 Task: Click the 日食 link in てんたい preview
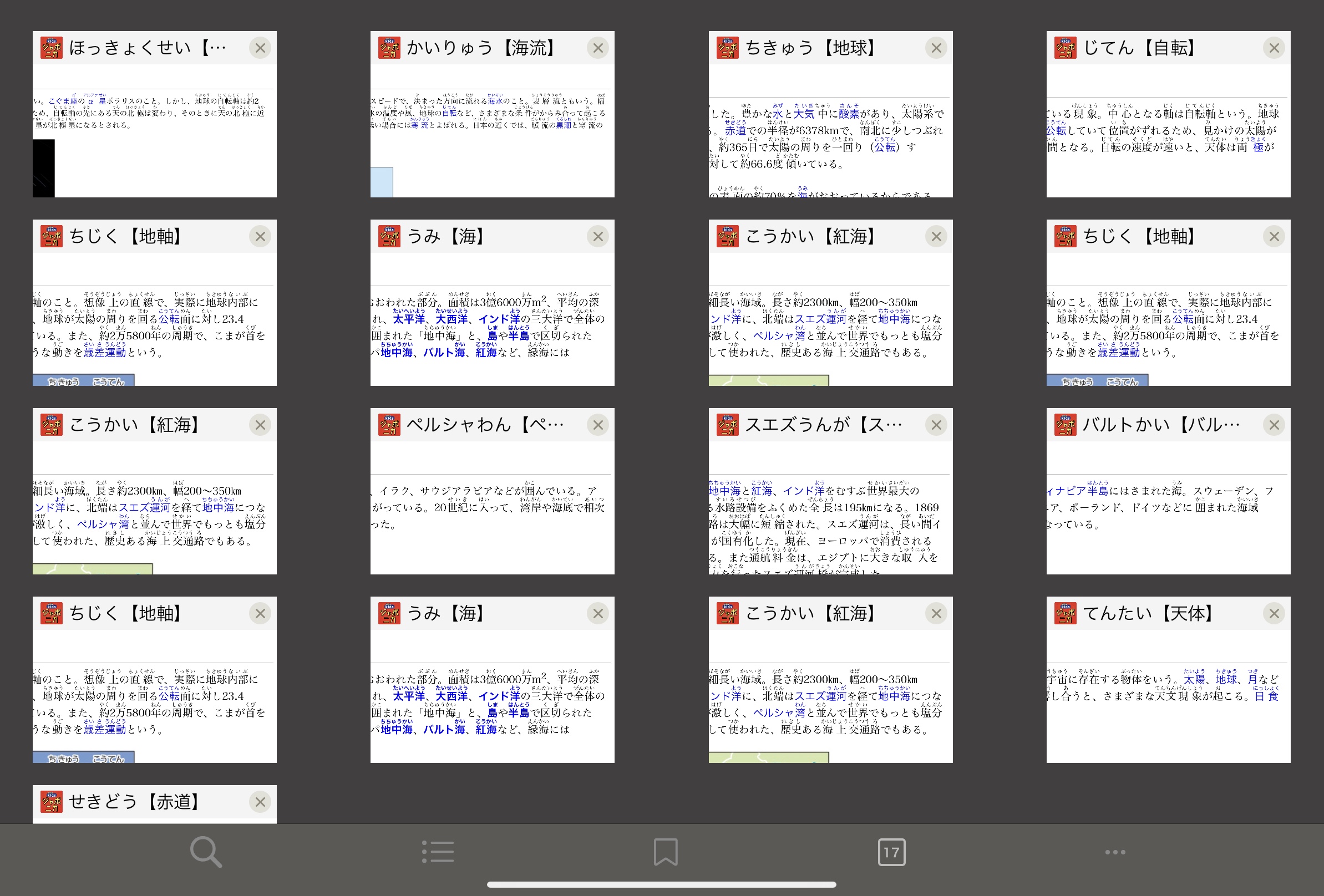coord(1267,696)
